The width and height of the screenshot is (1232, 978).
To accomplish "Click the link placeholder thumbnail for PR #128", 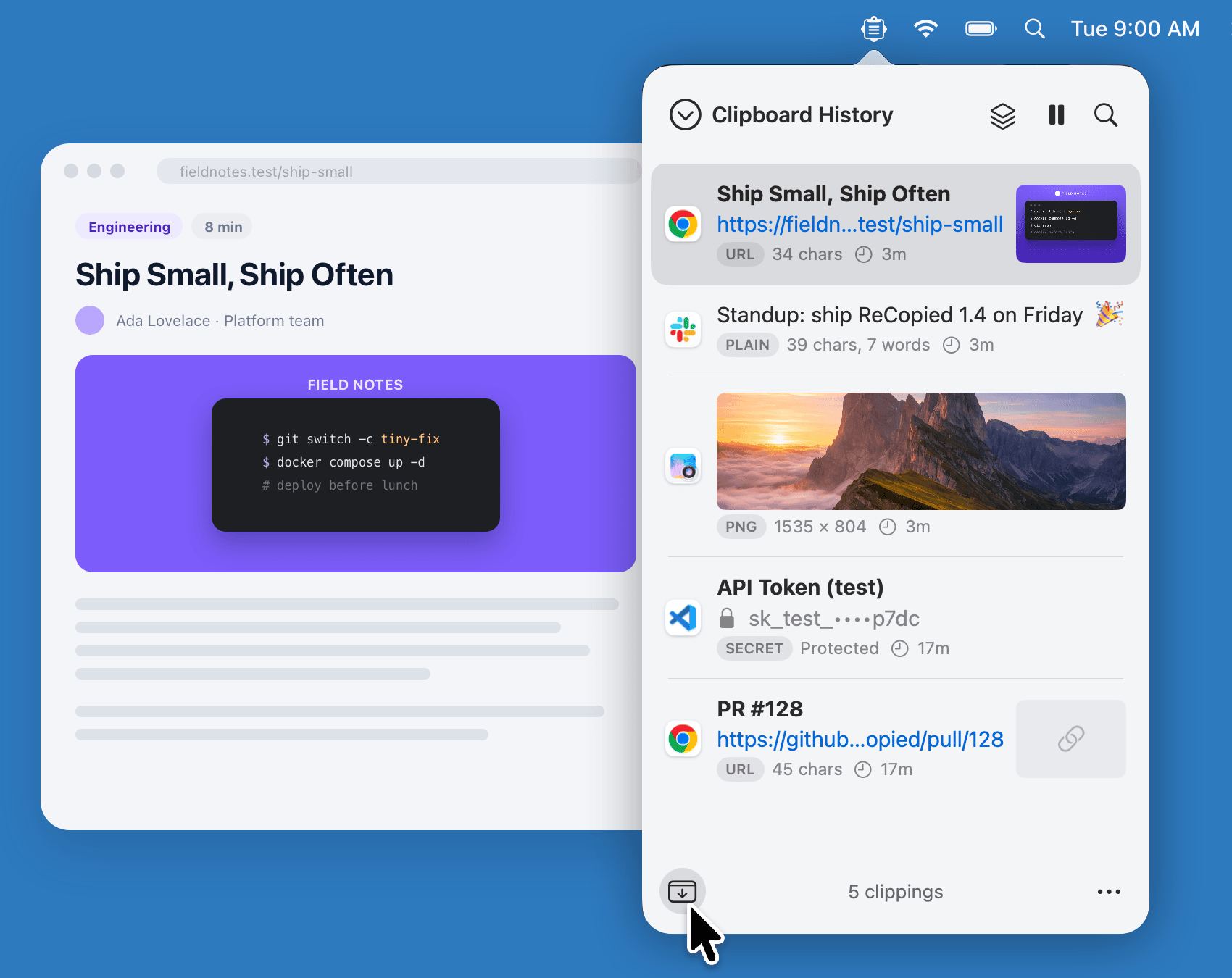I will tap(1071, 739).
